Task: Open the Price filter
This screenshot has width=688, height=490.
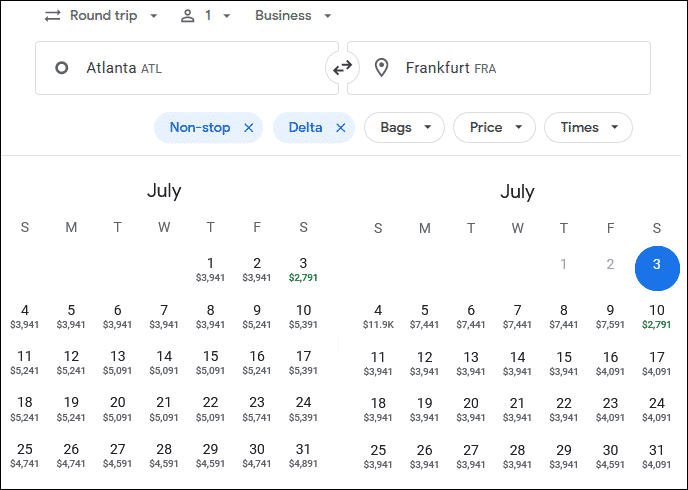Action: 494,128
